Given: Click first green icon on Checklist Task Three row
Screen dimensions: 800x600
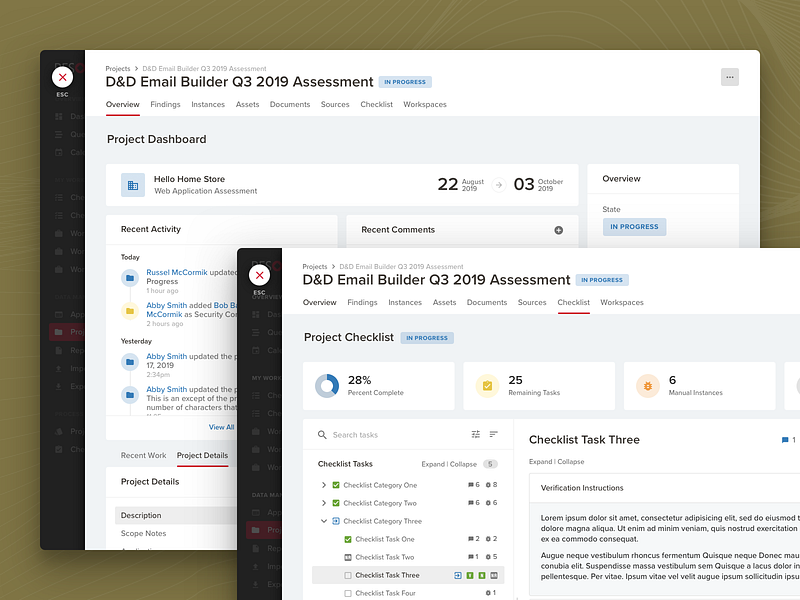Looking at the screenshot, I should coord(469,575).
